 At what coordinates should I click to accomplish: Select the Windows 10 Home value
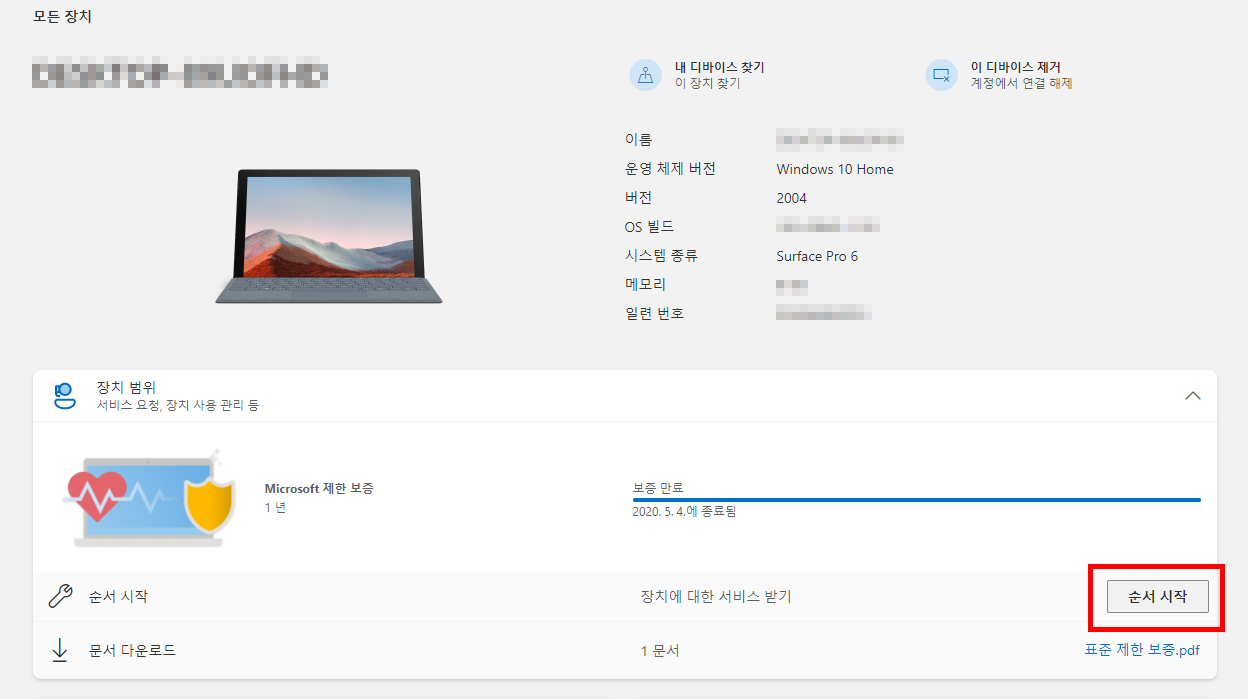835,169
